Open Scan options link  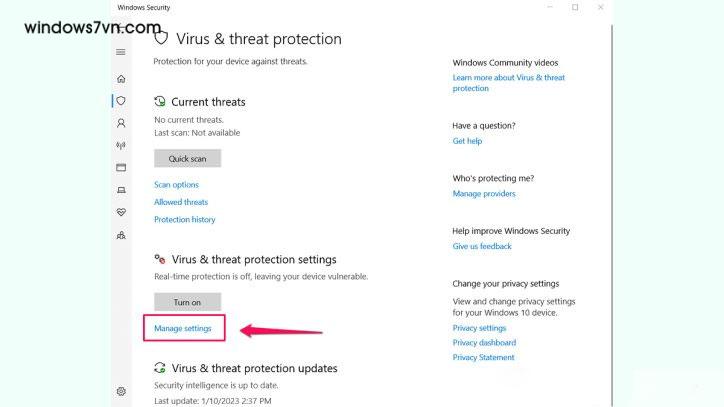pyautogui.click(x=176, y=185)
